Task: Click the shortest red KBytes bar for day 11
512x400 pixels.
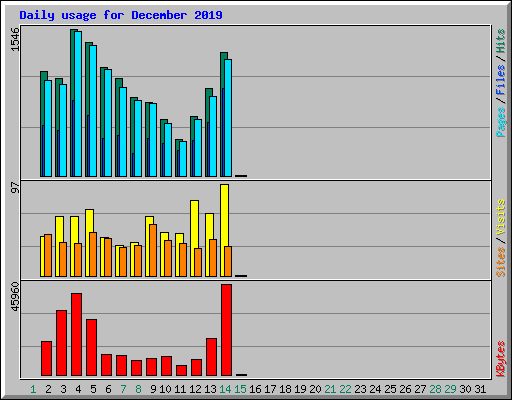Action: pyautogui.click(x=181, y=371)
